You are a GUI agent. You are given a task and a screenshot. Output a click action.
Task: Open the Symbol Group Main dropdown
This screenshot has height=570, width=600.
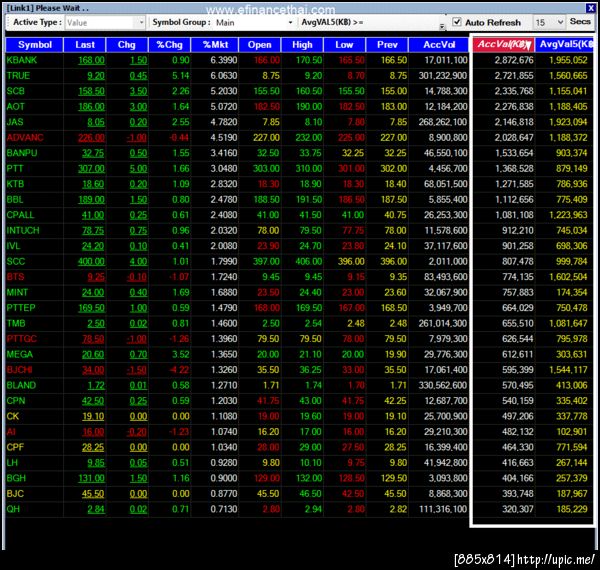pos(254,23)
